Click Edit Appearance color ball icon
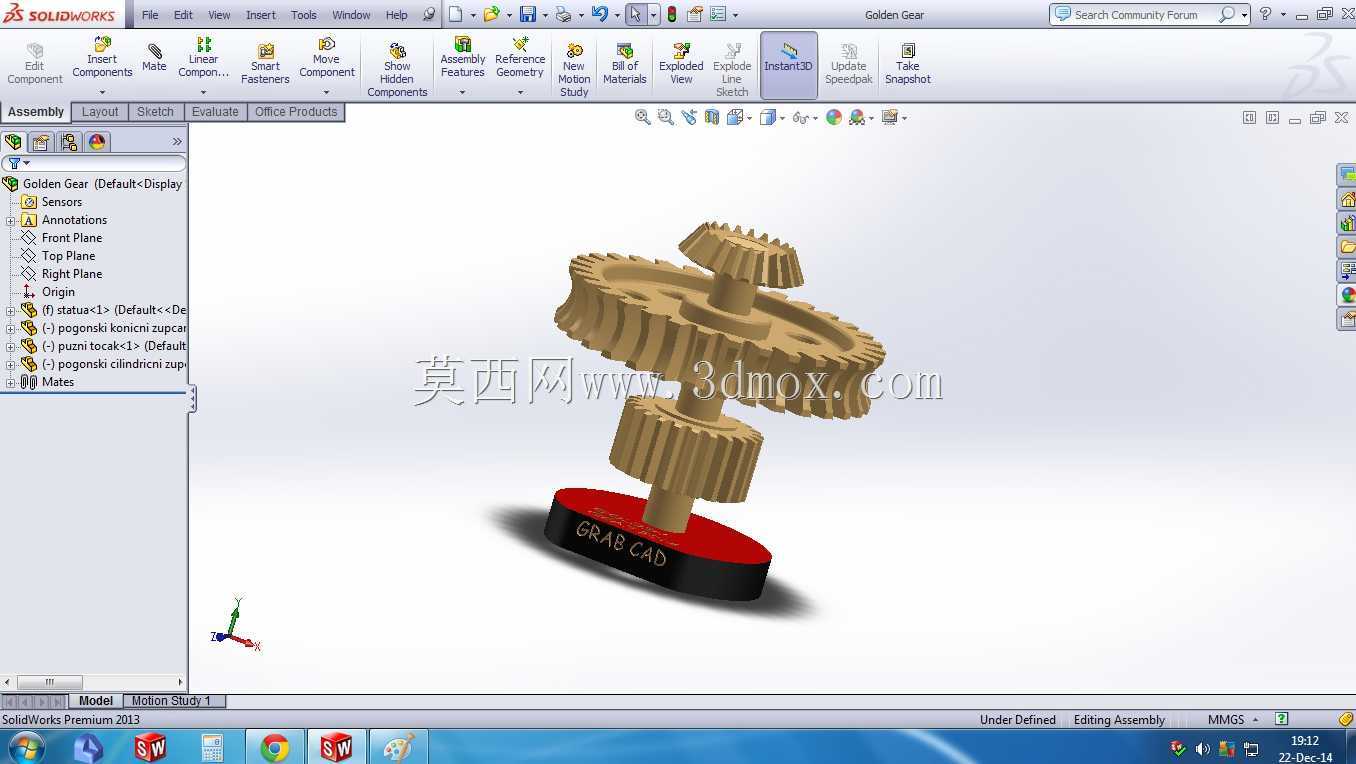Viewport: 1356px width, 764px height. point(834,117)
